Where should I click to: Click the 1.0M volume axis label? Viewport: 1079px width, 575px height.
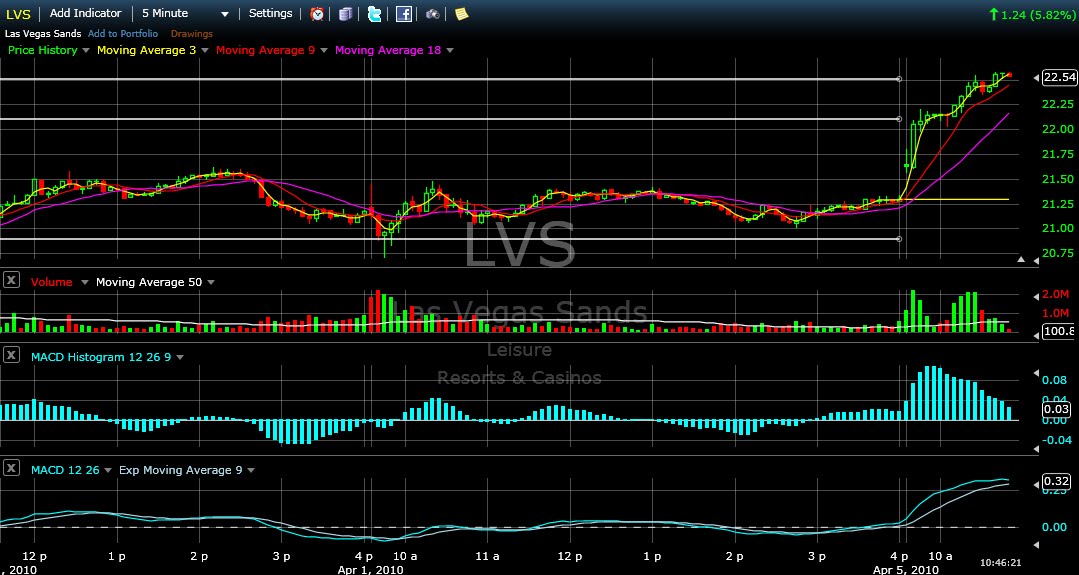click(x=1058, y=313)
